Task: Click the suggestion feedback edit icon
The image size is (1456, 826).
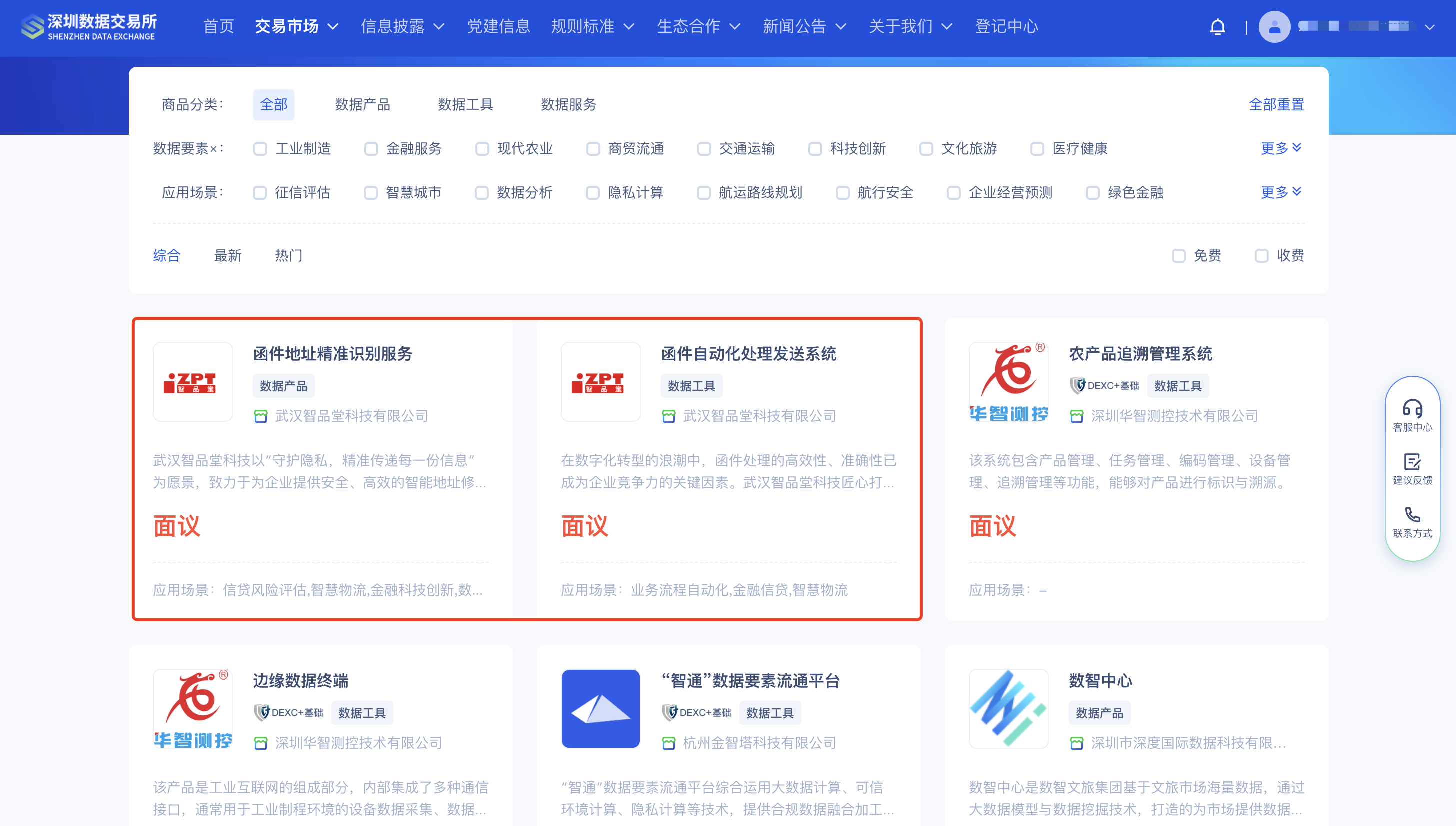Action: [x=1412, y=462]
